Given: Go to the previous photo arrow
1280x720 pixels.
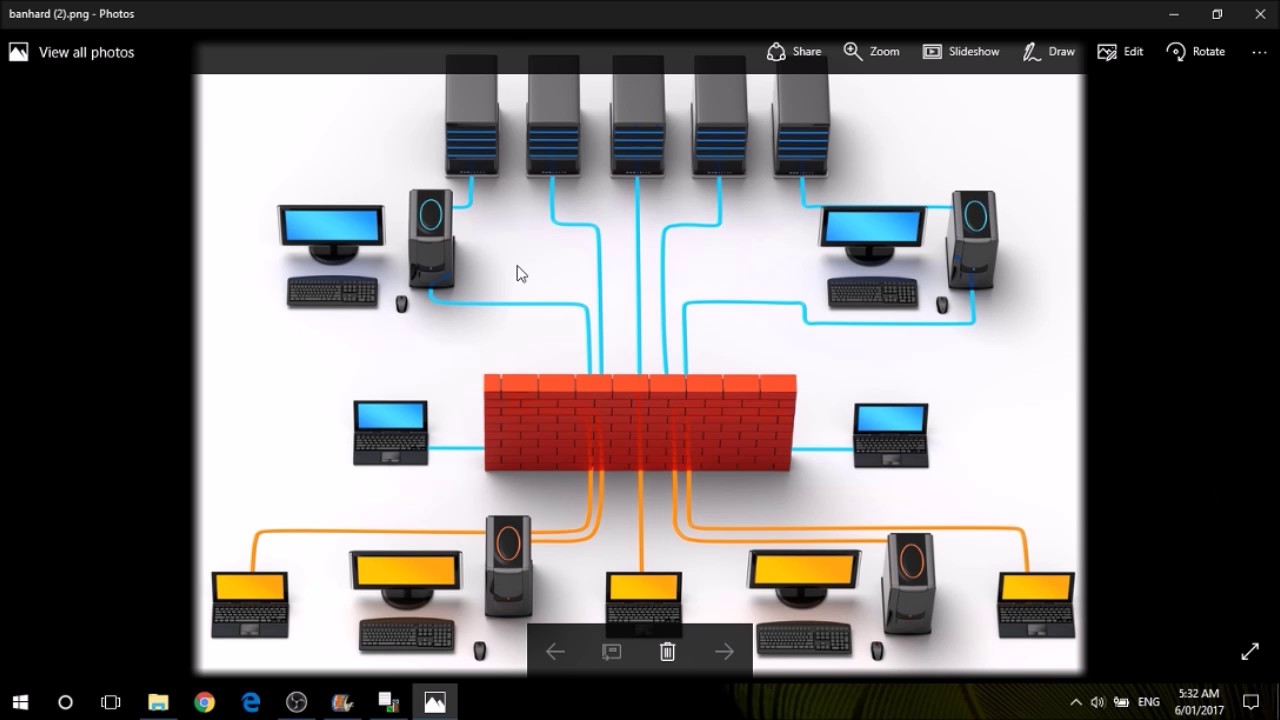Looking at the screenshot, I should pyautogui.click(x=555, y=652).
